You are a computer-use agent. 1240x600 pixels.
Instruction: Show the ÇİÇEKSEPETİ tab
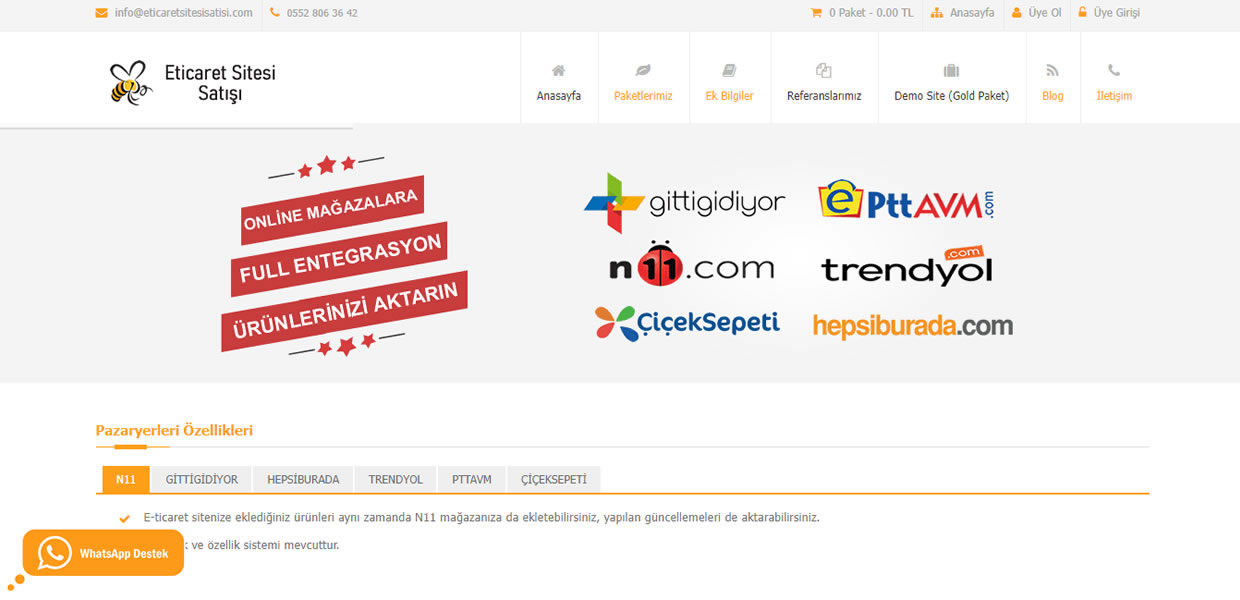click(554, 479)
